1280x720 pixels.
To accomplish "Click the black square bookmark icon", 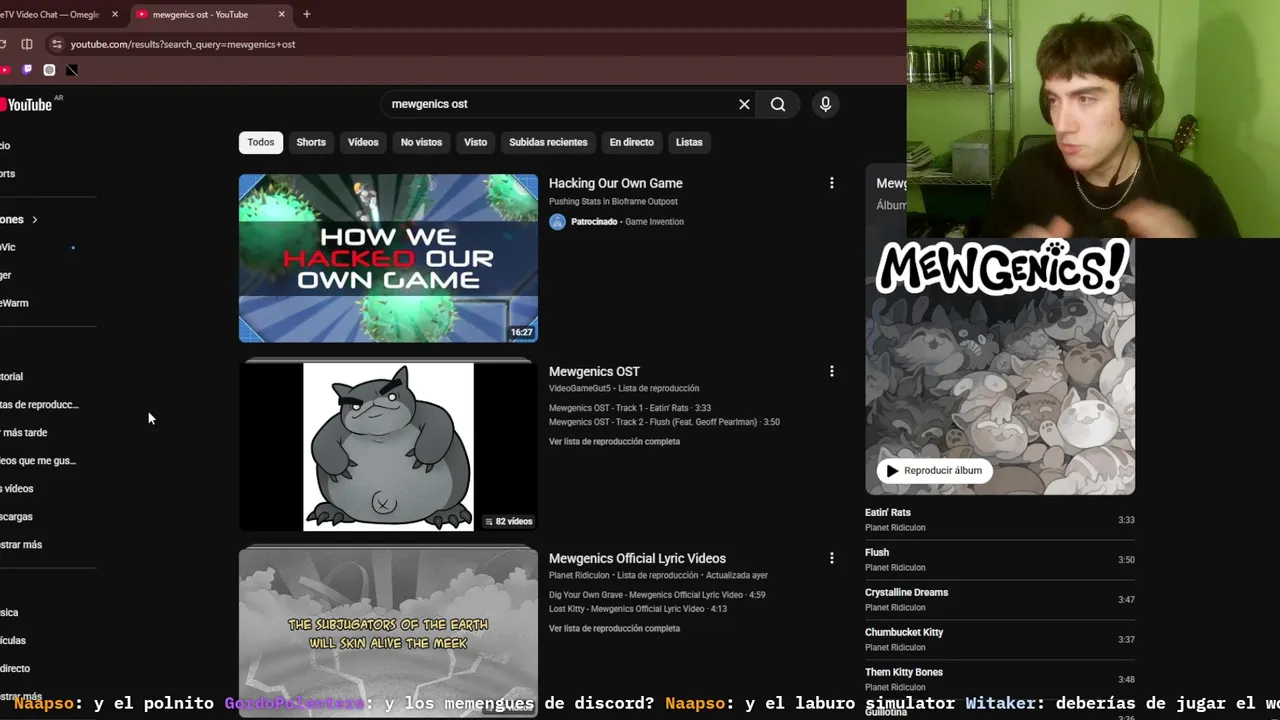I will point(72,70).
